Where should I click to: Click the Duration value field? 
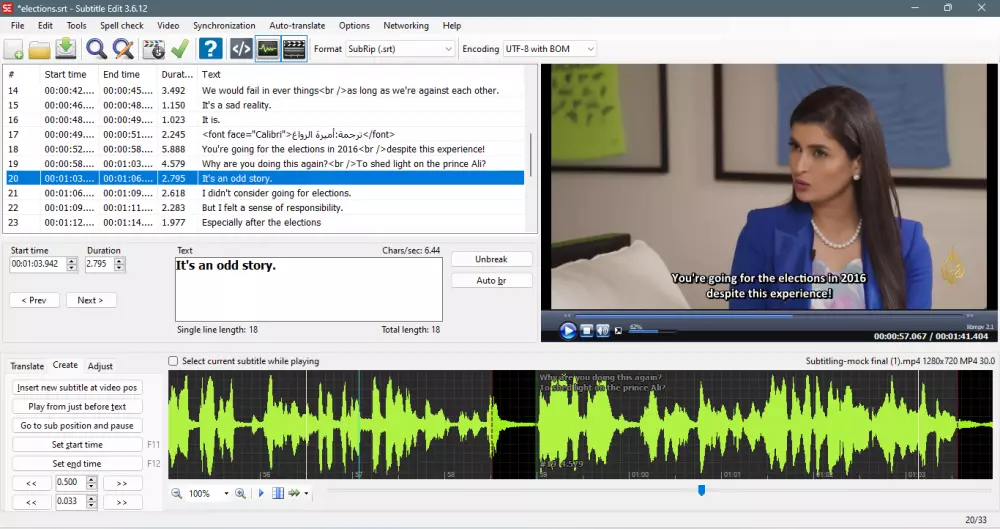pos(99,264)
